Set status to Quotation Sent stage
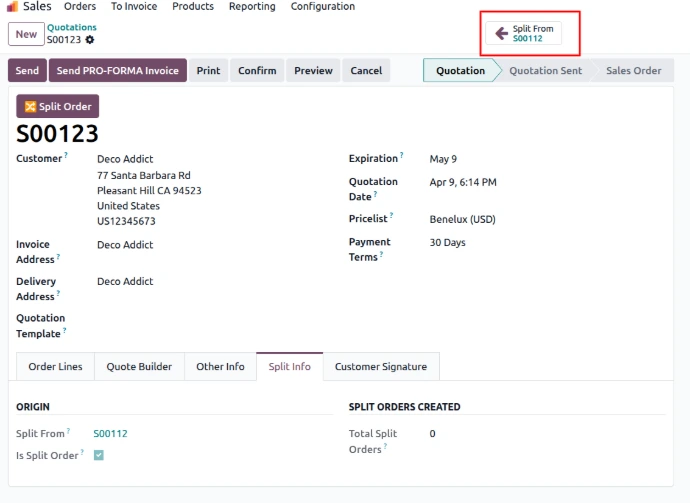The height and width of the screenshot is (503, 690). point(545,71)
